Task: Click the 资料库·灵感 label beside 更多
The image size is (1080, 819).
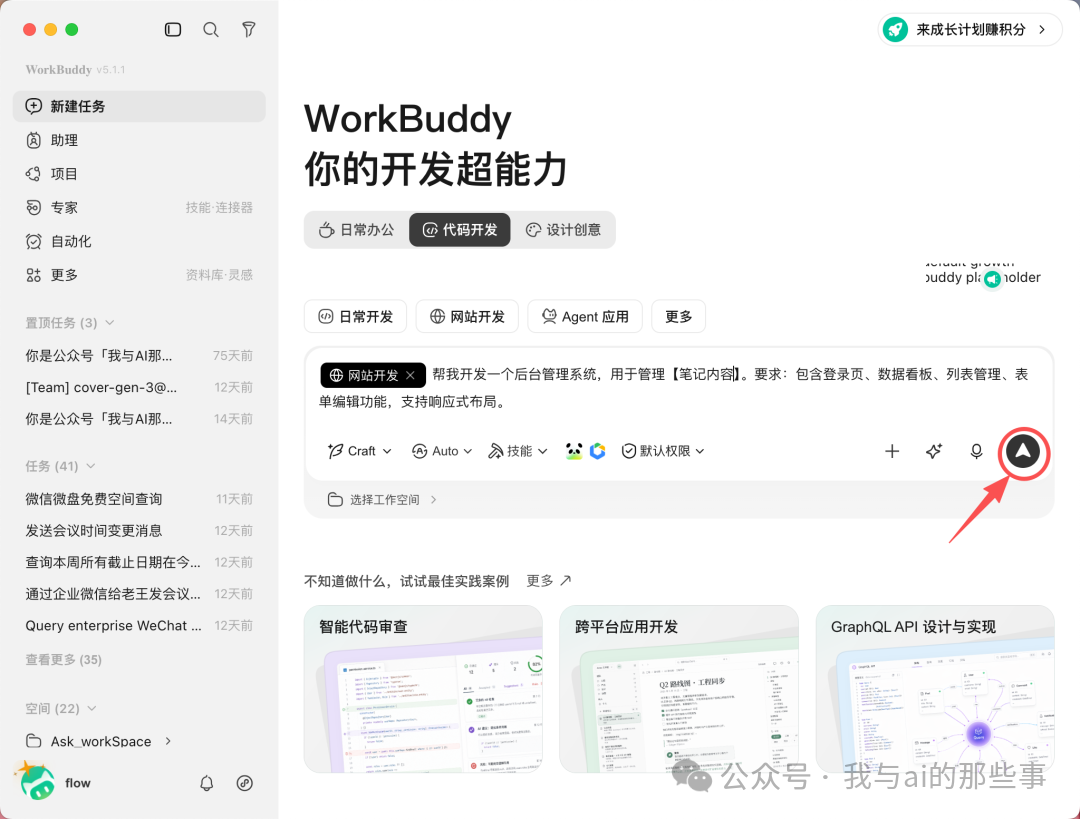Action: click(x=219, y=276)
